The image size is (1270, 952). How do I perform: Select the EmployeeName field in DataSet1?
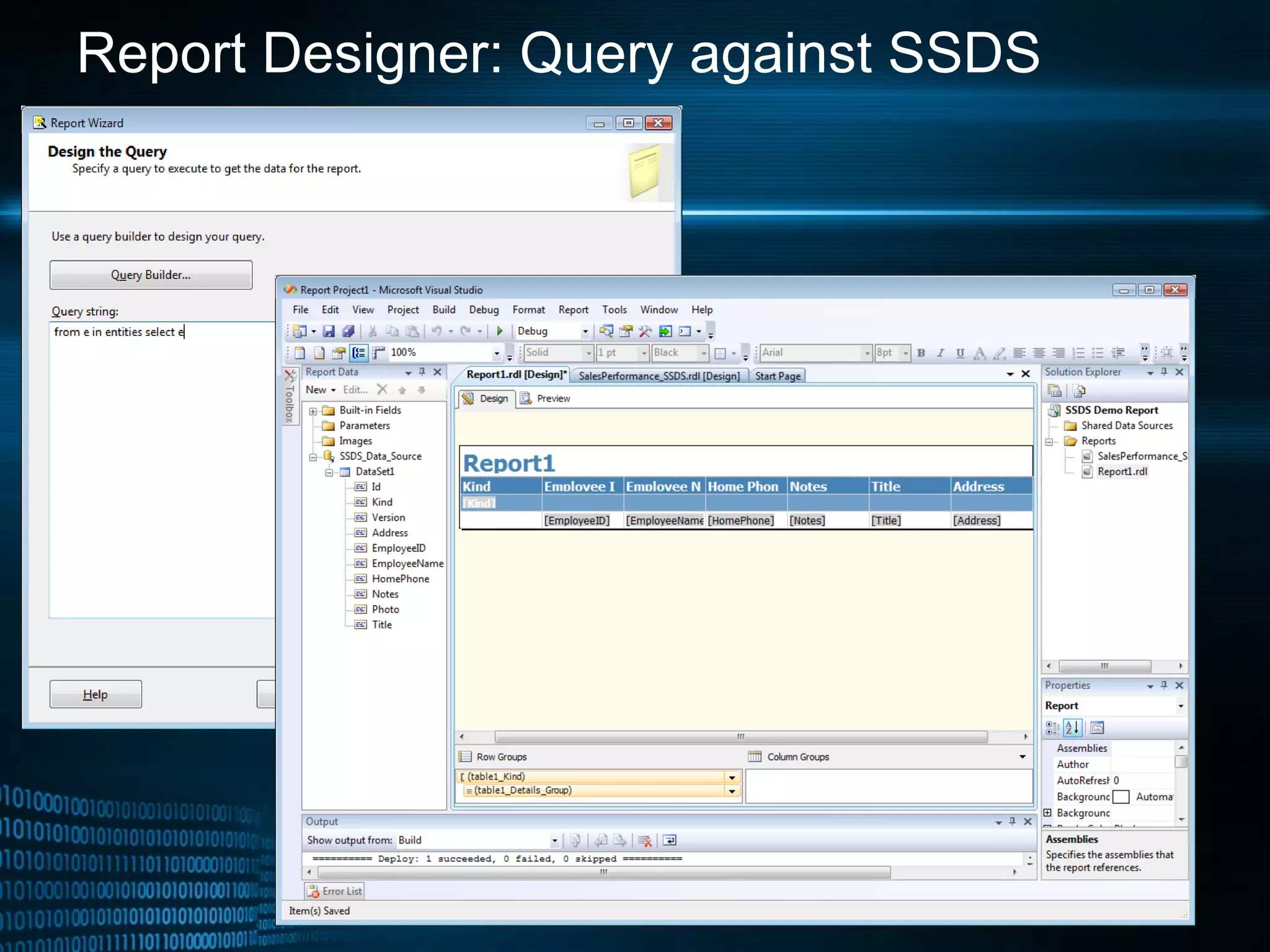[407, 563]
